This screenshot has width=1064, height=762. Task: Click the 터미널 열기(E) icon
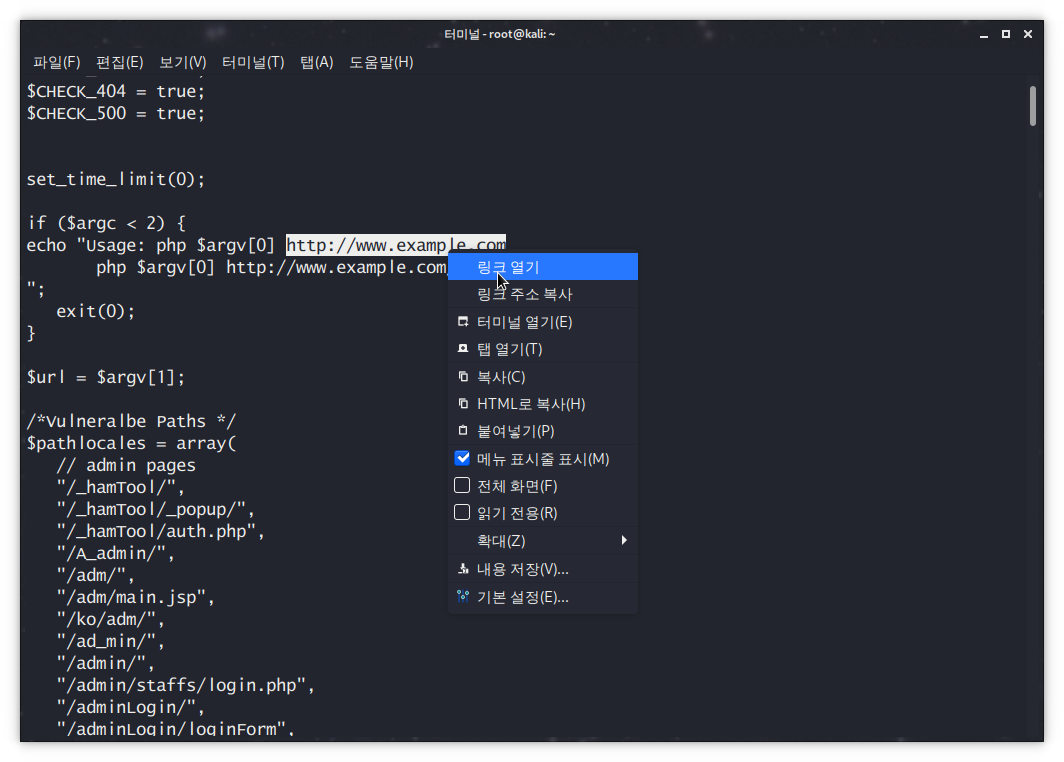pyautogui.click(x=463, y=322)
